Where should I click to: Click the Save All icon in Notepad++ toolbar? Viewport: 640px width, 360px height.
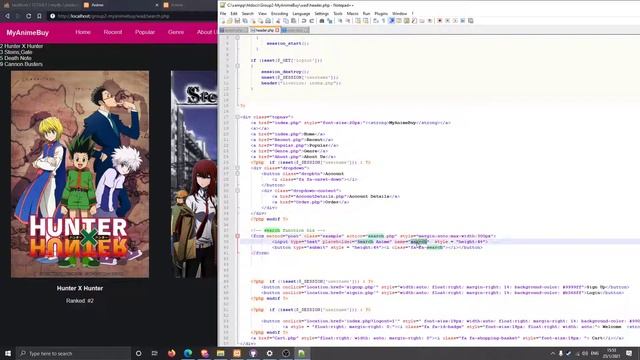245,21
